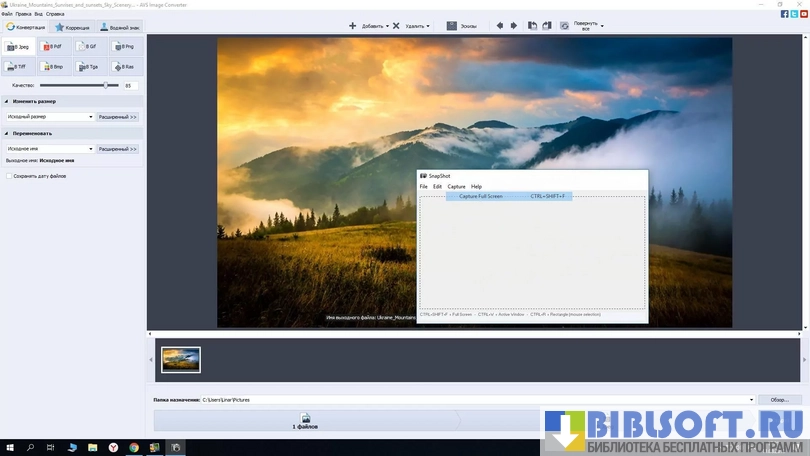
Task: Switch to the Коррекция tab
Action: tap(72, 27)
